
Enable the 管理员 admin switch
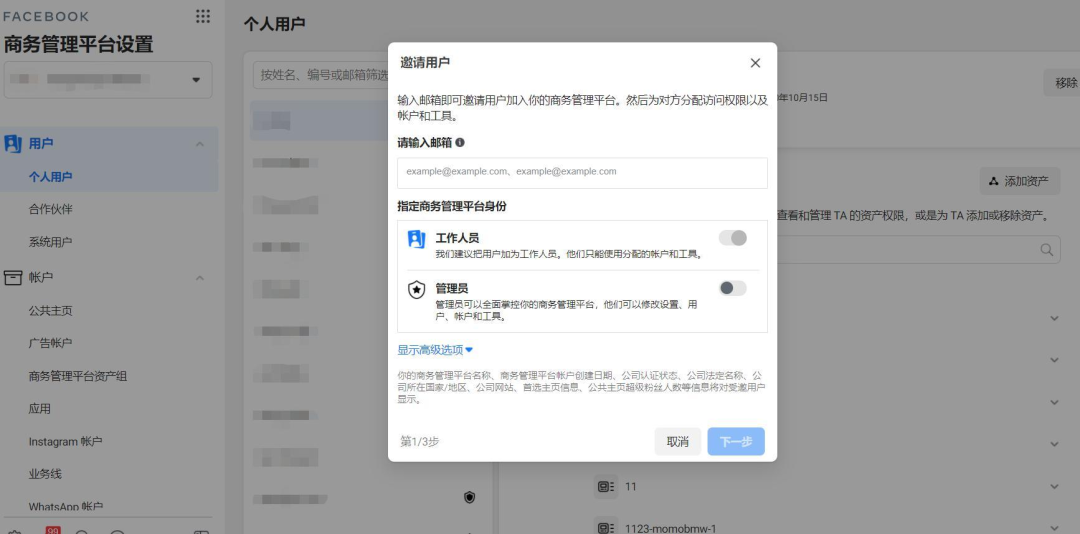[733, 288]
